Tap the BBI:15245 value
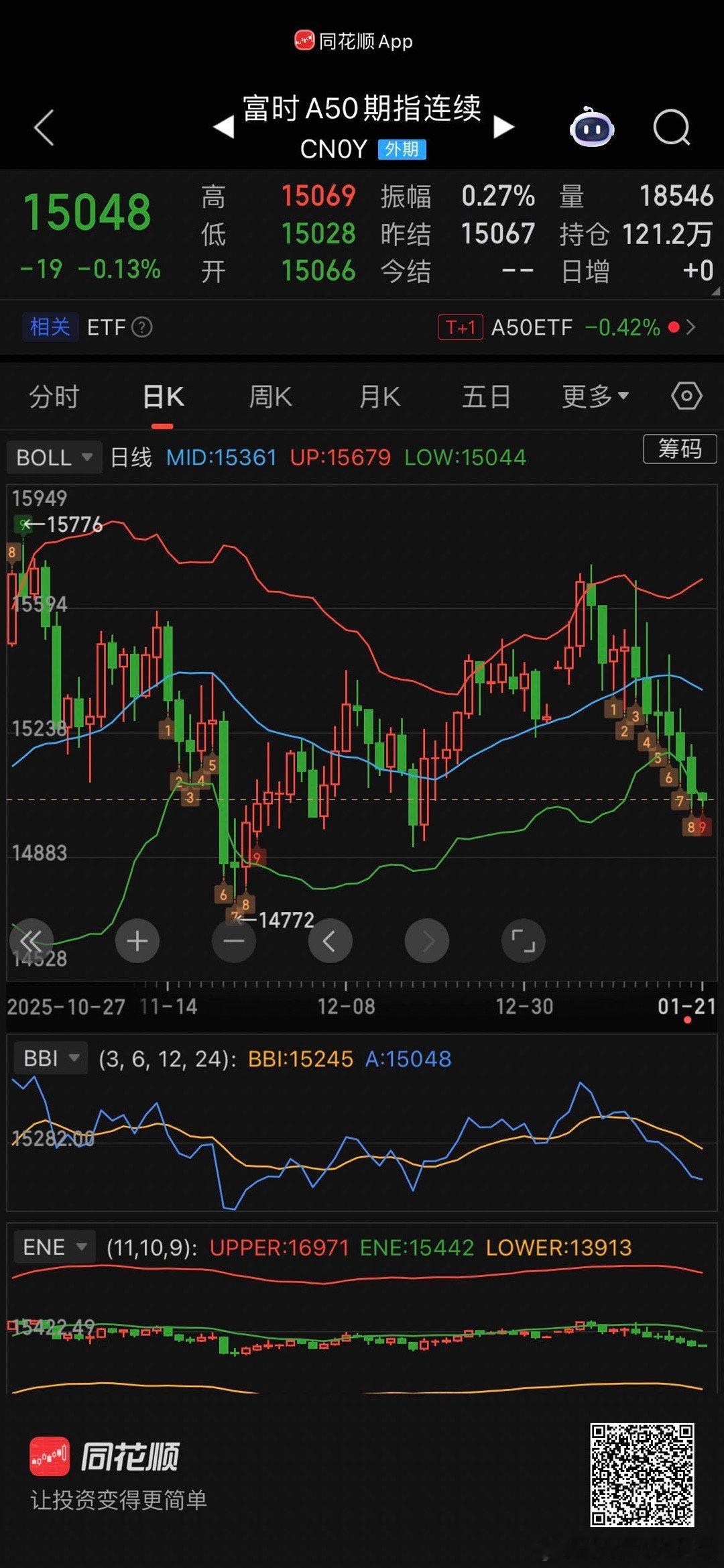Viewport: 724px width, 1568px height. (300, 1059)
